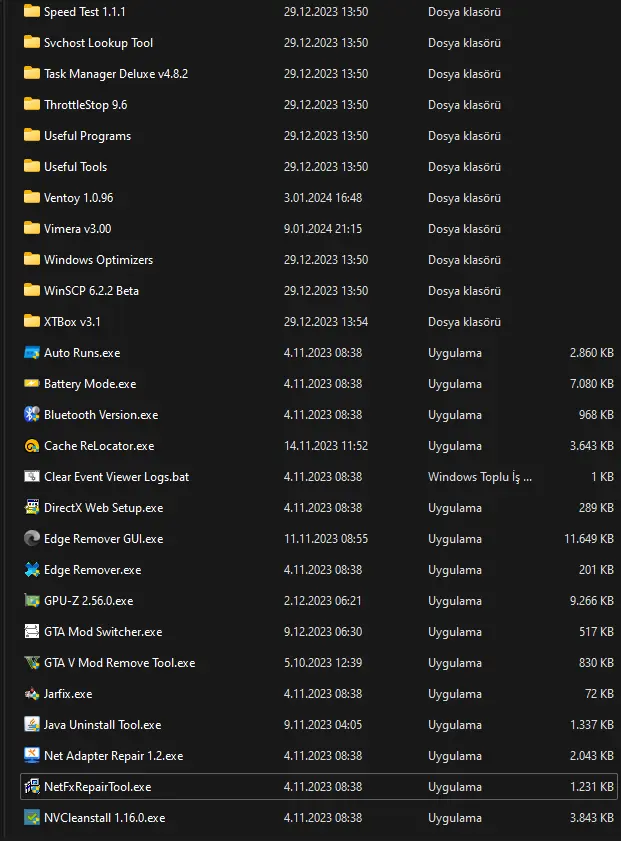The height and width of the screenshot is (841, 621).
Task: Click the Auto Runs.exe file icon
Action: (x=32, y=352)
